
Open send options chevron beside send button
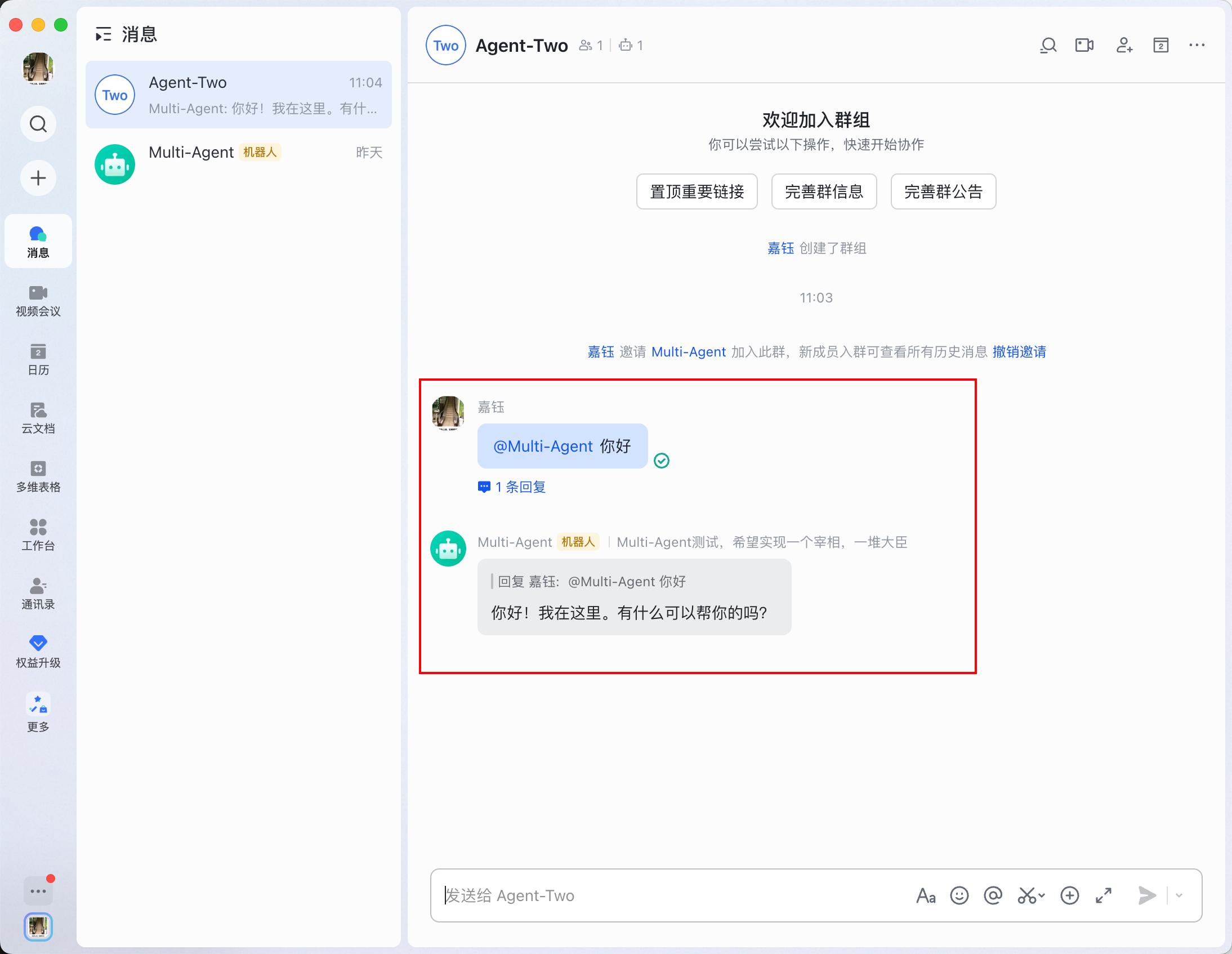[x=1180, y=895]
